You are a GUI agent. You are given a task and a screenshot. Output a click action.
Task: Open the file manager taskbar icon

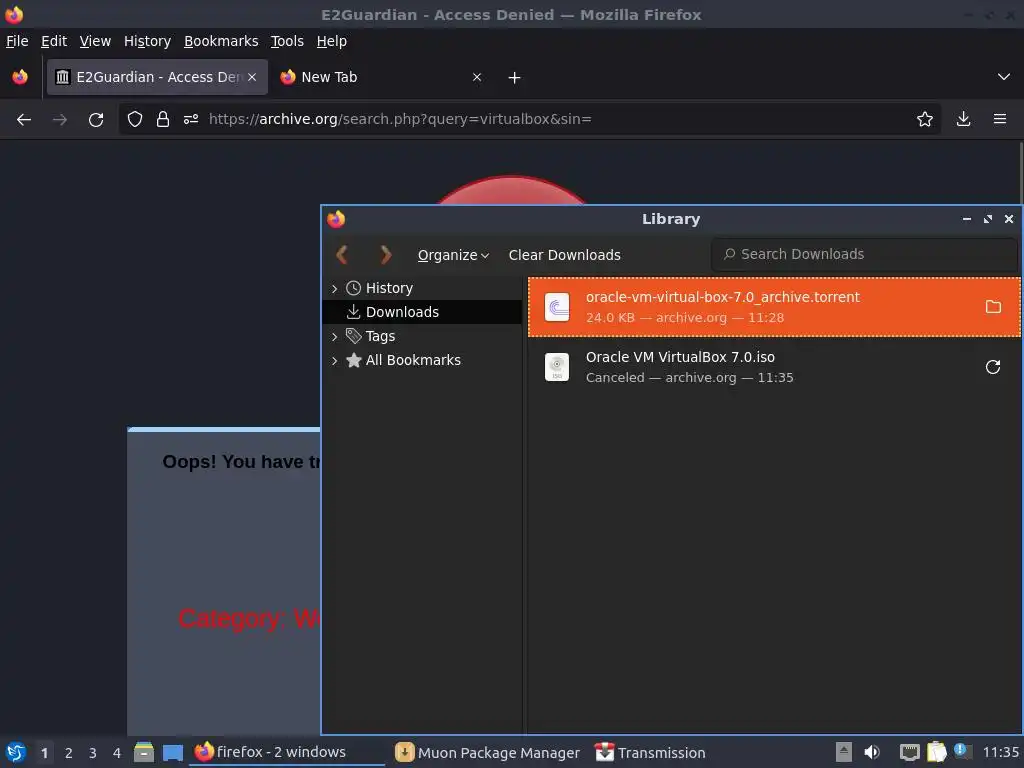click(x=144, y=752)
